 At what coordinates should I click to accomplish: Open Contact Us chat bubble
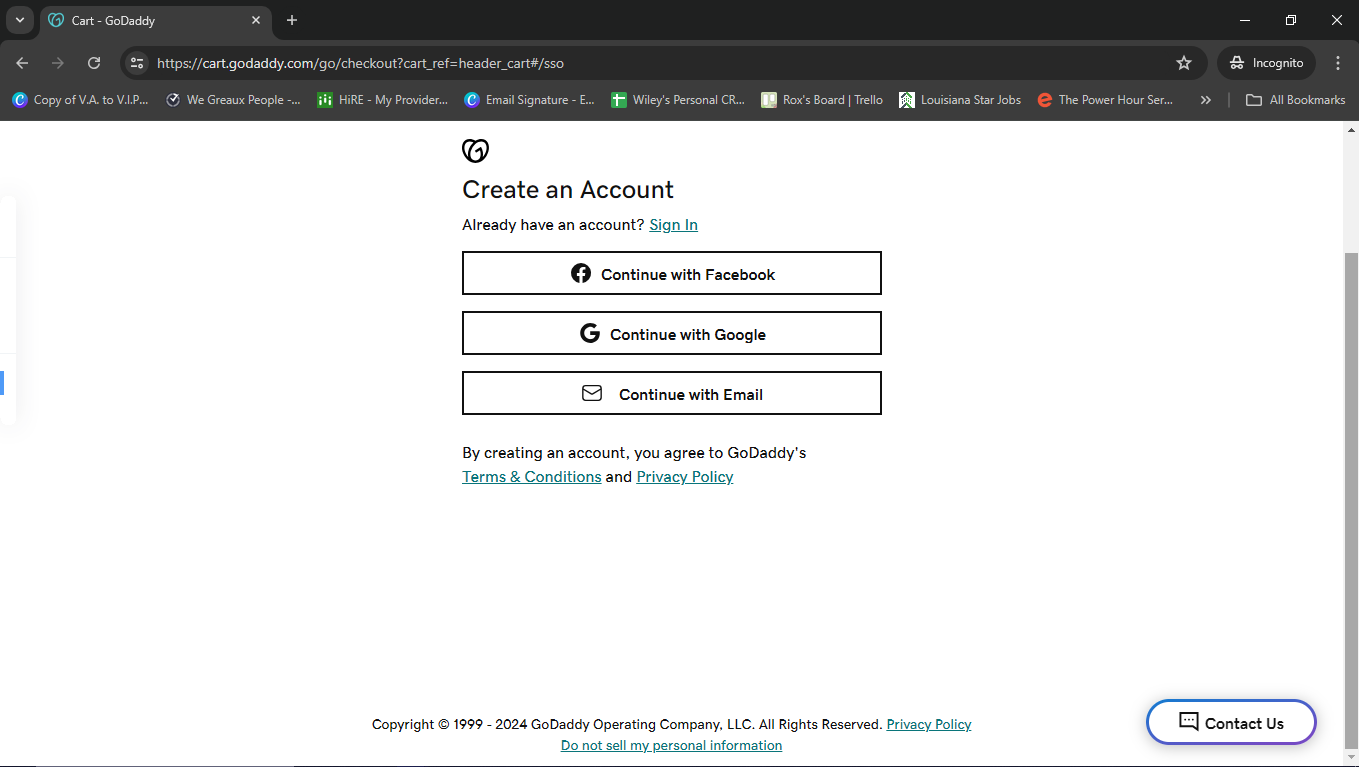pos(1231,722)
